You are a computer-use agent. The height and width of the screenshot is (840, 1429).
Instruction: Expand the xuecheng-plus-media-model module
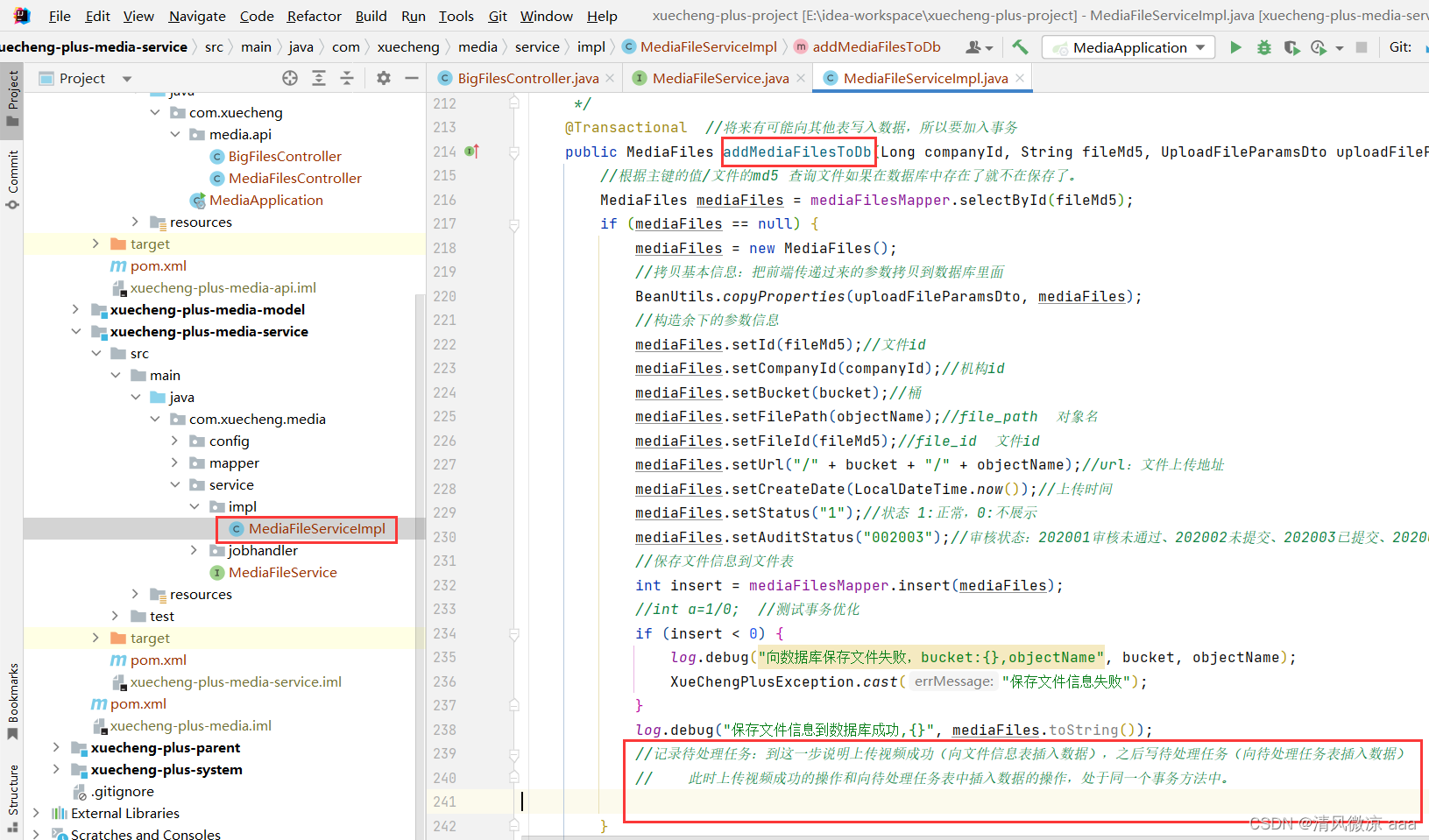point(75,309)
